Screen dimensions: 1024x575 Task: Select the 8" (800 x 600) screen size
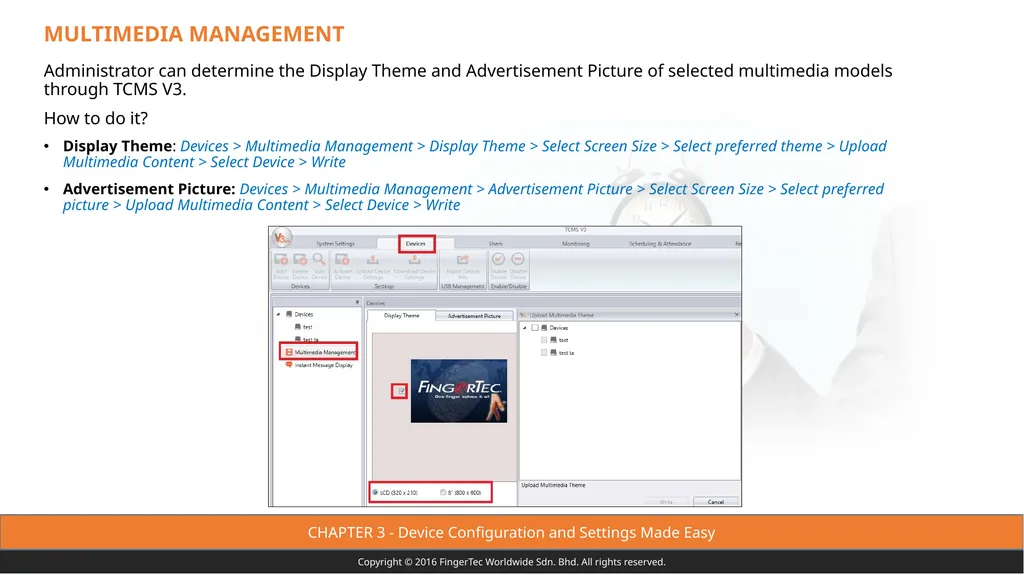point(461,493)
